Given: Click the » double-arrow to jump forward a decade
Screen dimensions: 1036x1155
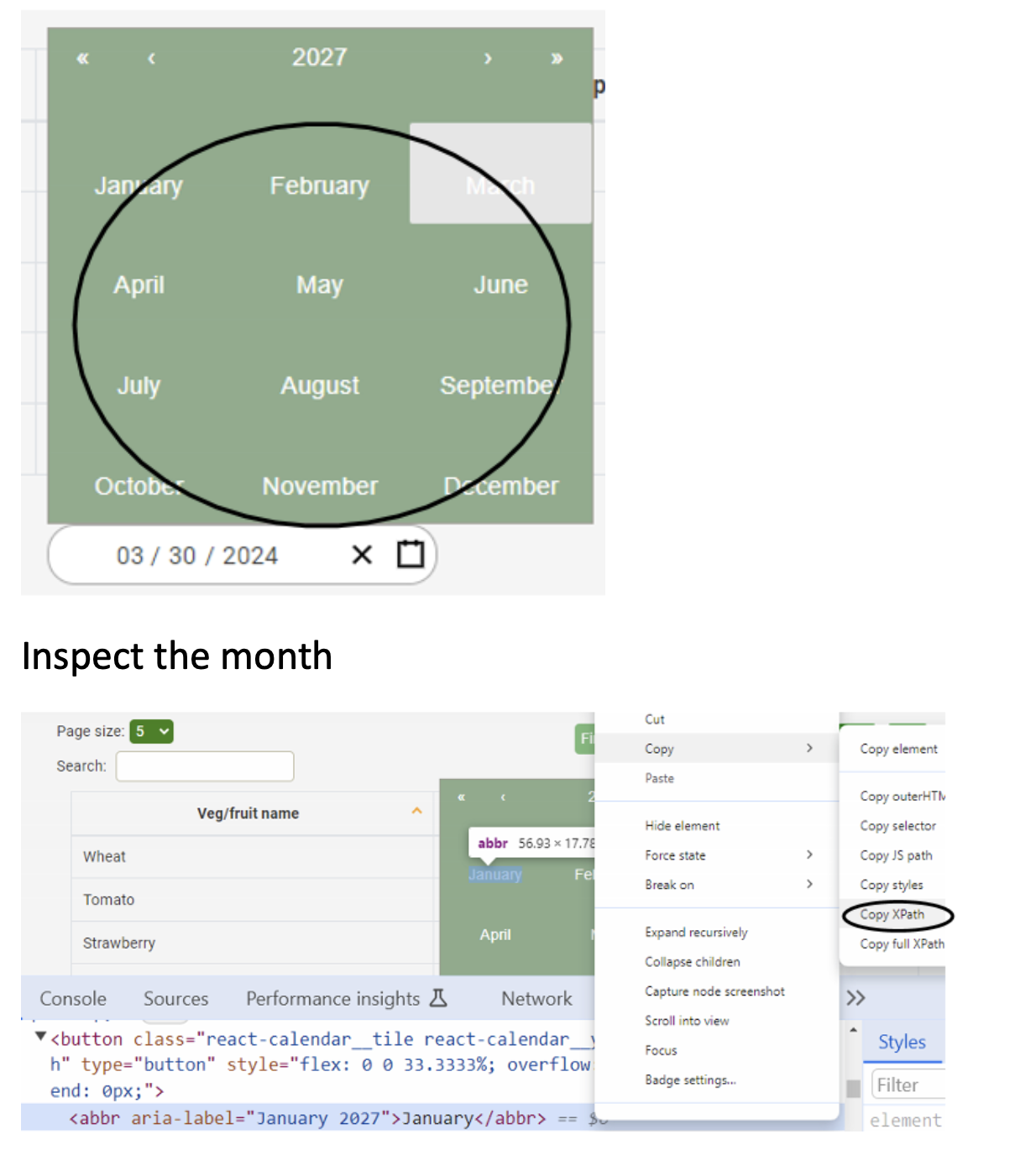Looking at the screenshot, I should click(556, 58).
